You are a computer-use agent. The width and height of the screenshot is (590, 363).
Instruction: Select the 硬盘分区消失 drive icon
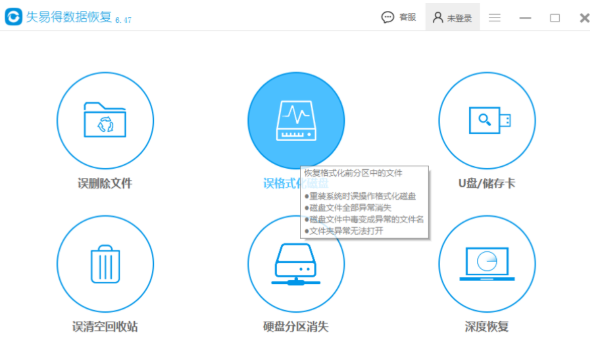point(296,264)
